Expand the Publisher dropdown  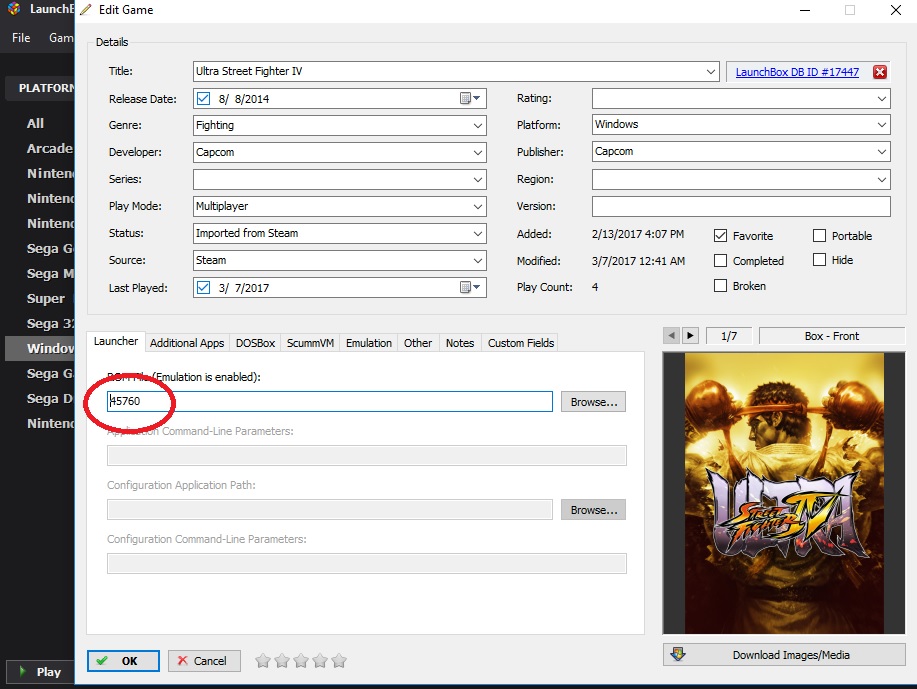[882, 151]
